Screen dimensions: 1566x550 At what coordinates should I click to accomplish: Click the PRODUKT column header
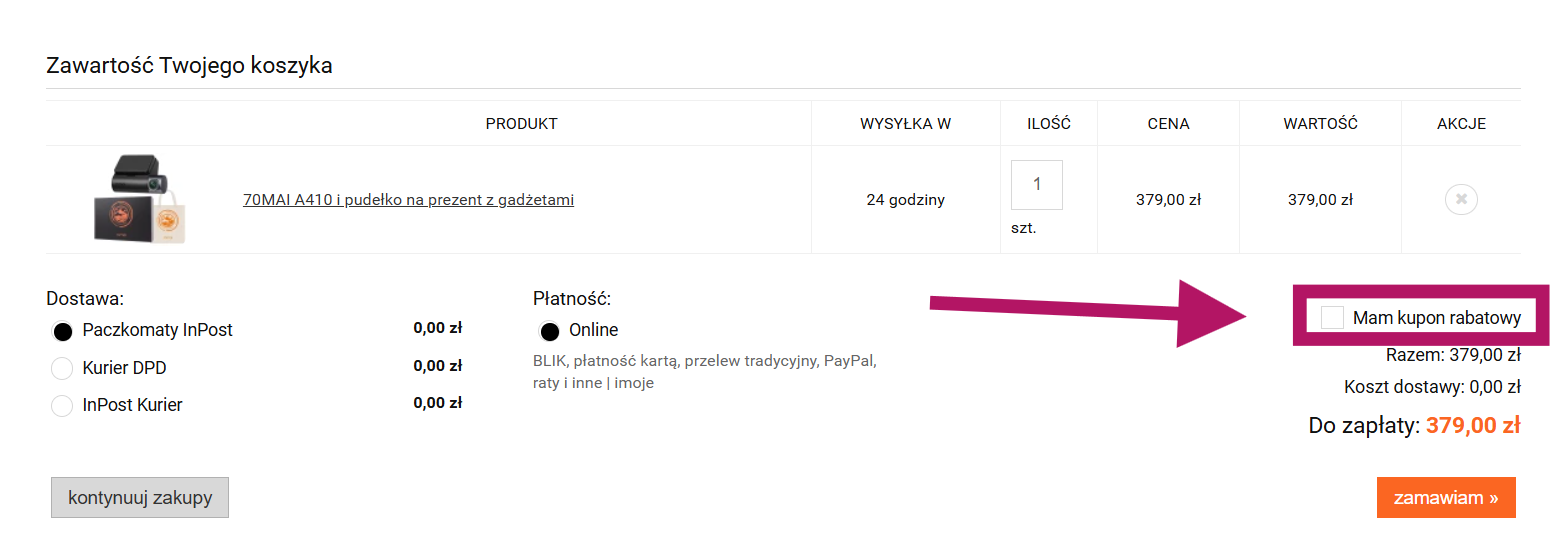tap(522, 124)
